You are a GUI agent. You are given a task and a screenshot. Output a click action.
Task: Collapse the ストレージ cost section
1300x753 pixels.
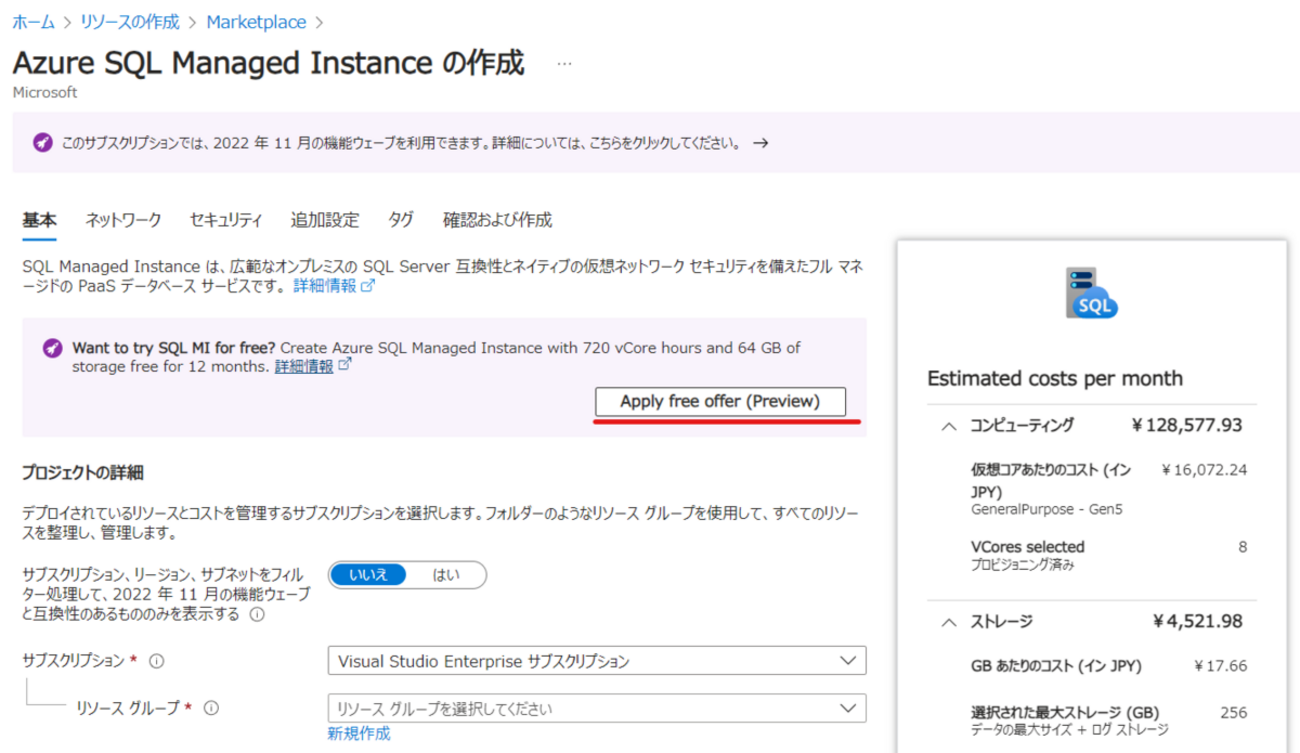[948, 622]
